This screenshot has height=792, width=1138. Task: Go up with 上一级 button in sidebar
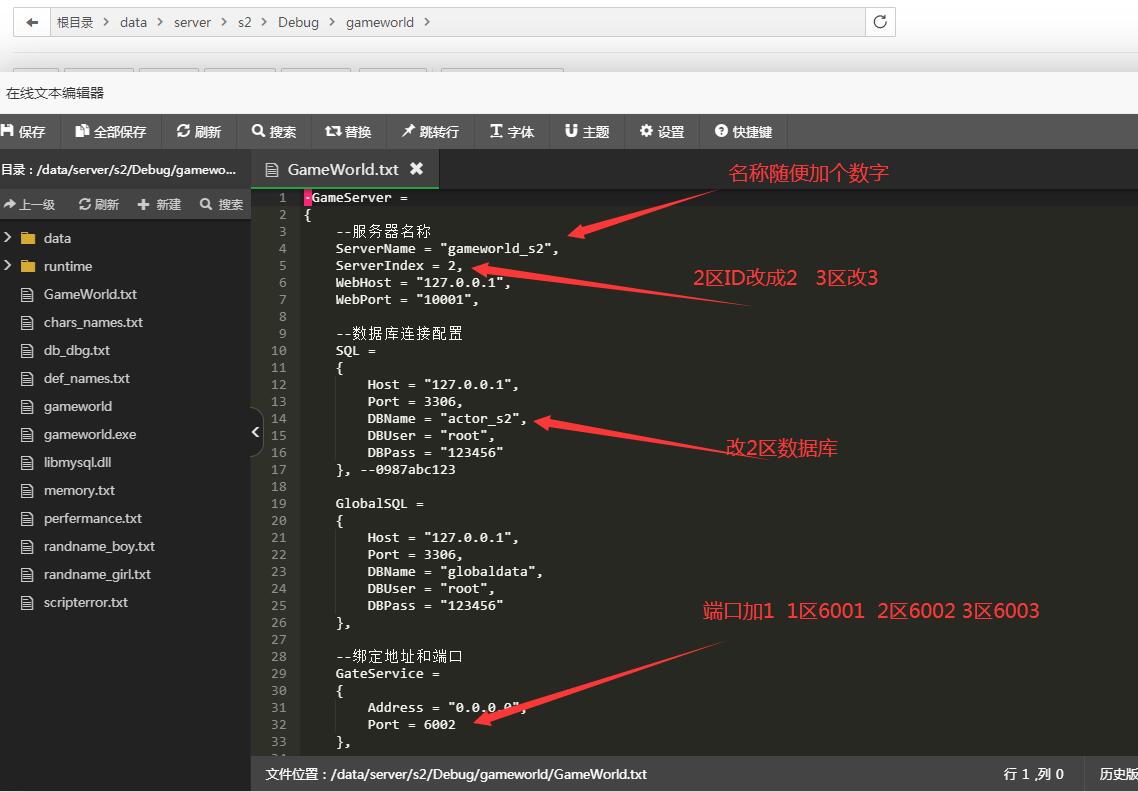(x=30, y=204)
